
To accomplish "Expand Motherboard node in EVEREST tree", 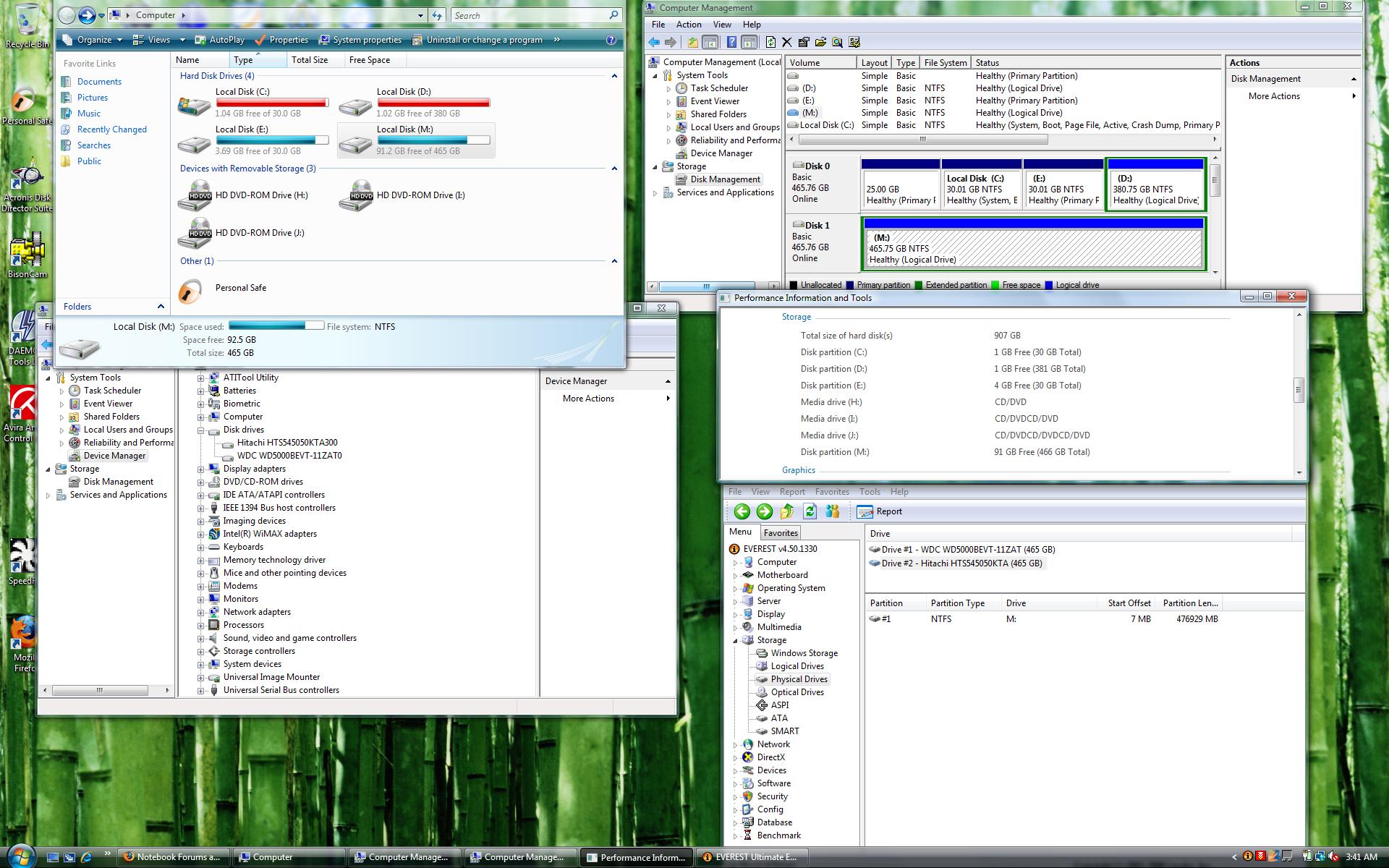I will (x=736, y=576).
